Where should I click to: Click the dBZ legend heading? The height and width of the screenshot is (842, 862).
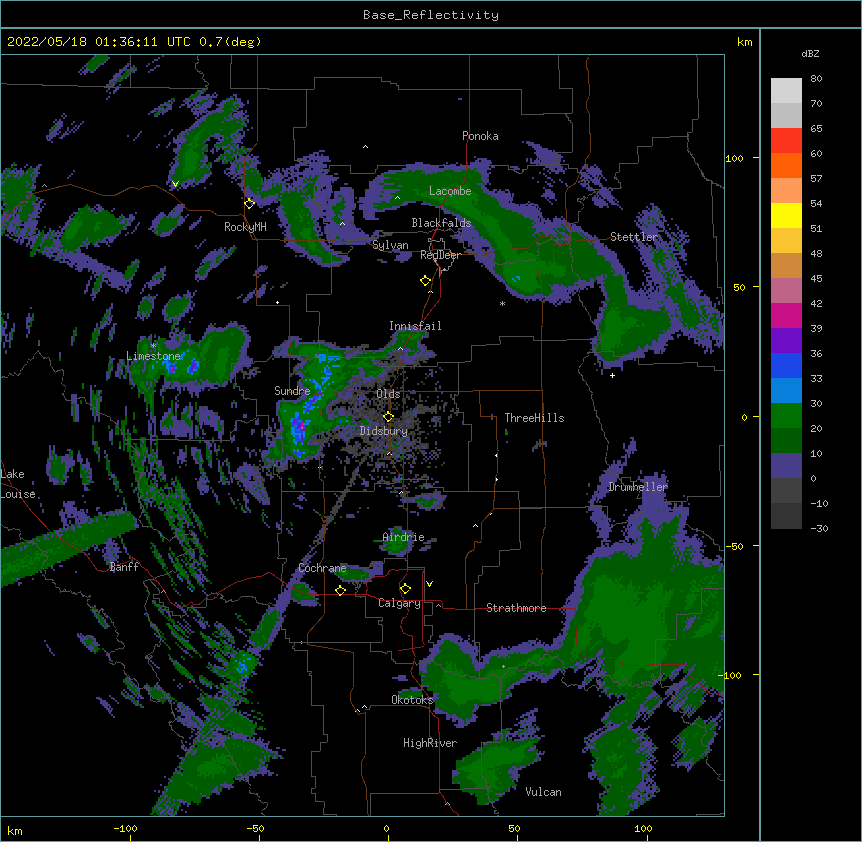(810, 53)
